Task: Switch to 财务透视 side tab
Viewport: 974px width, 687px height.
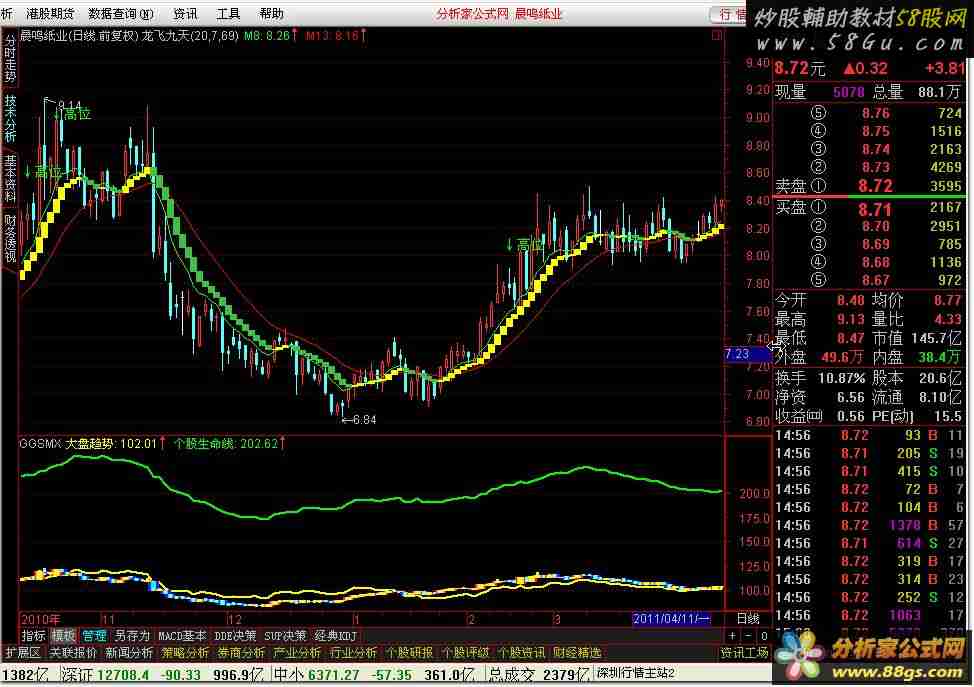Action: (10, 239)
